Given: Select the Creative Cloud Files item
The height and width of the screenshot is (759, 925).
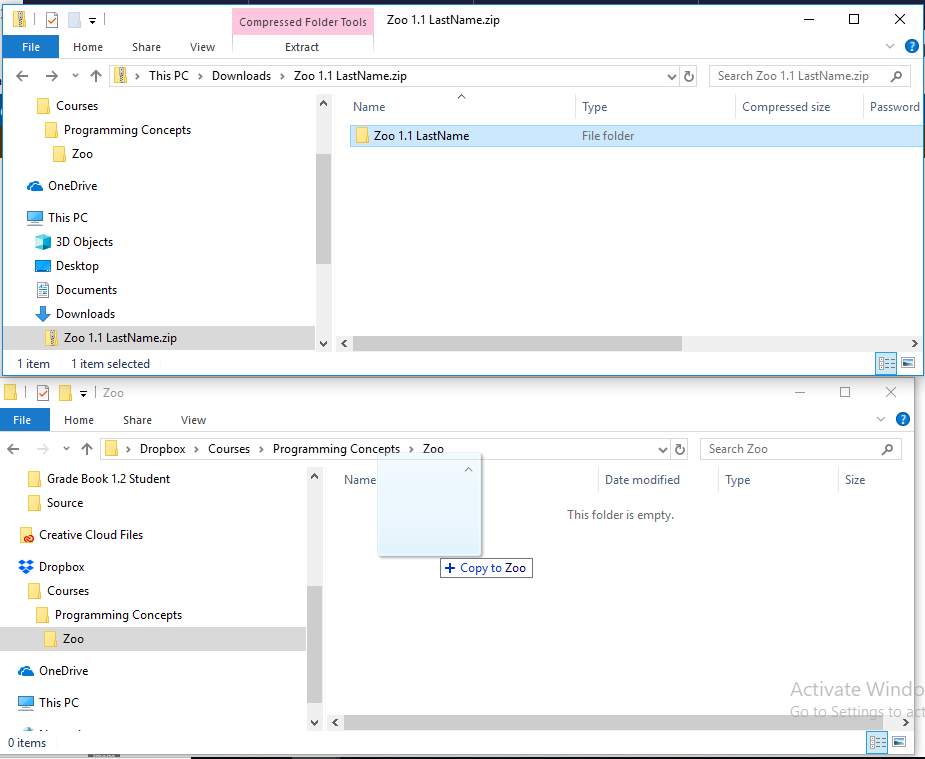Looking at the screenshot, I should click(90, 535).
